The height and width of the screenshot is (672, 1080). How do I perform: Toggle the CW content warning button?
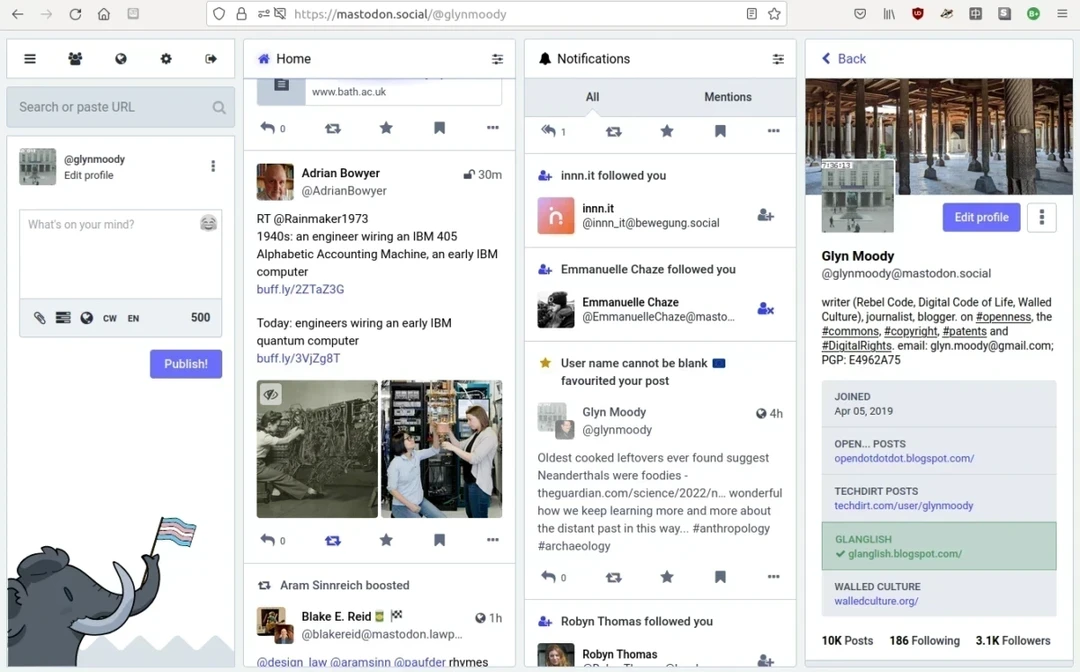[110, 318]
